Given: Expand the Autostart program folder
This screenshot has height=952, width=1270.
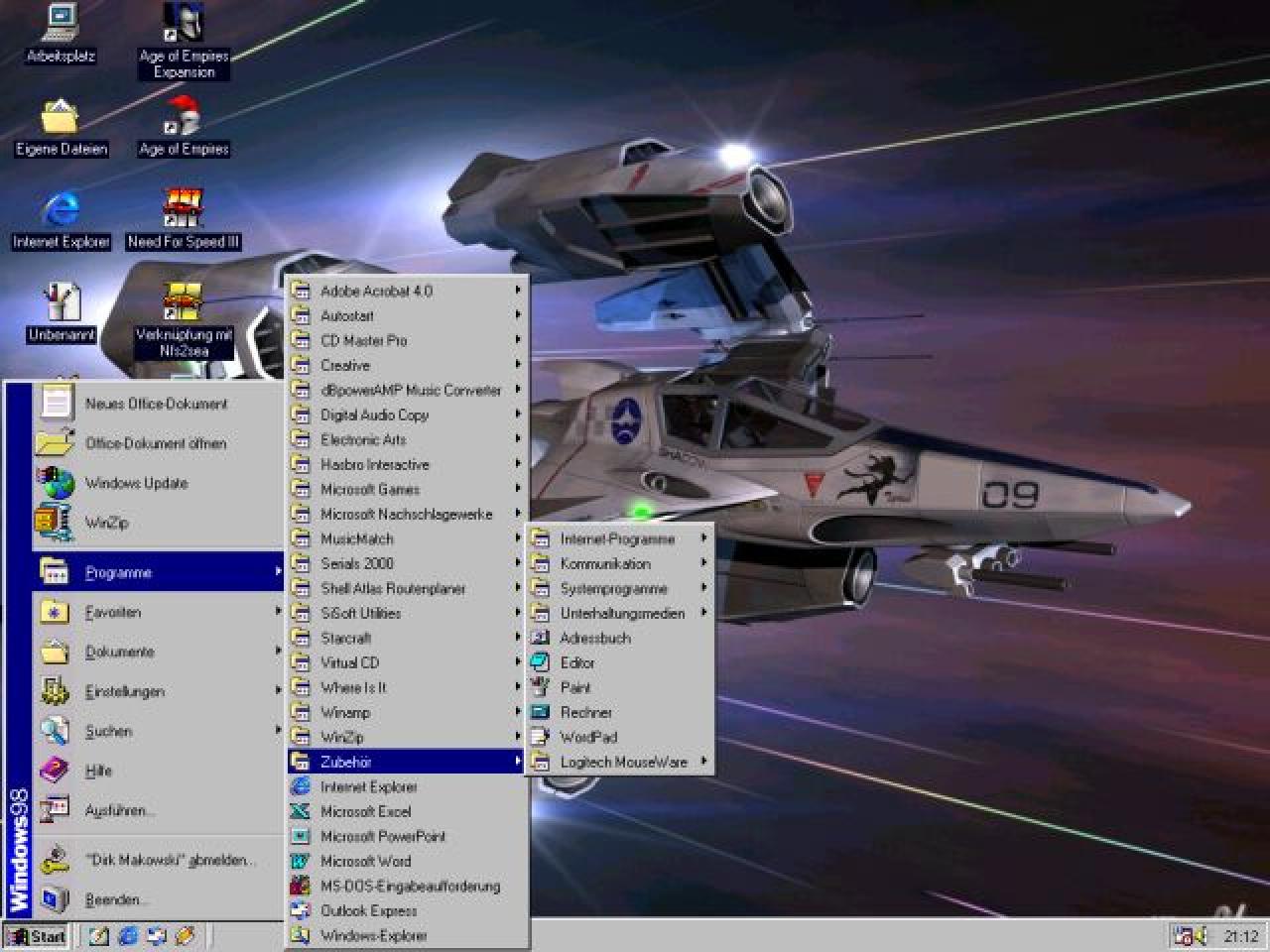Looking at the screenshot, I should coord(407,315).
